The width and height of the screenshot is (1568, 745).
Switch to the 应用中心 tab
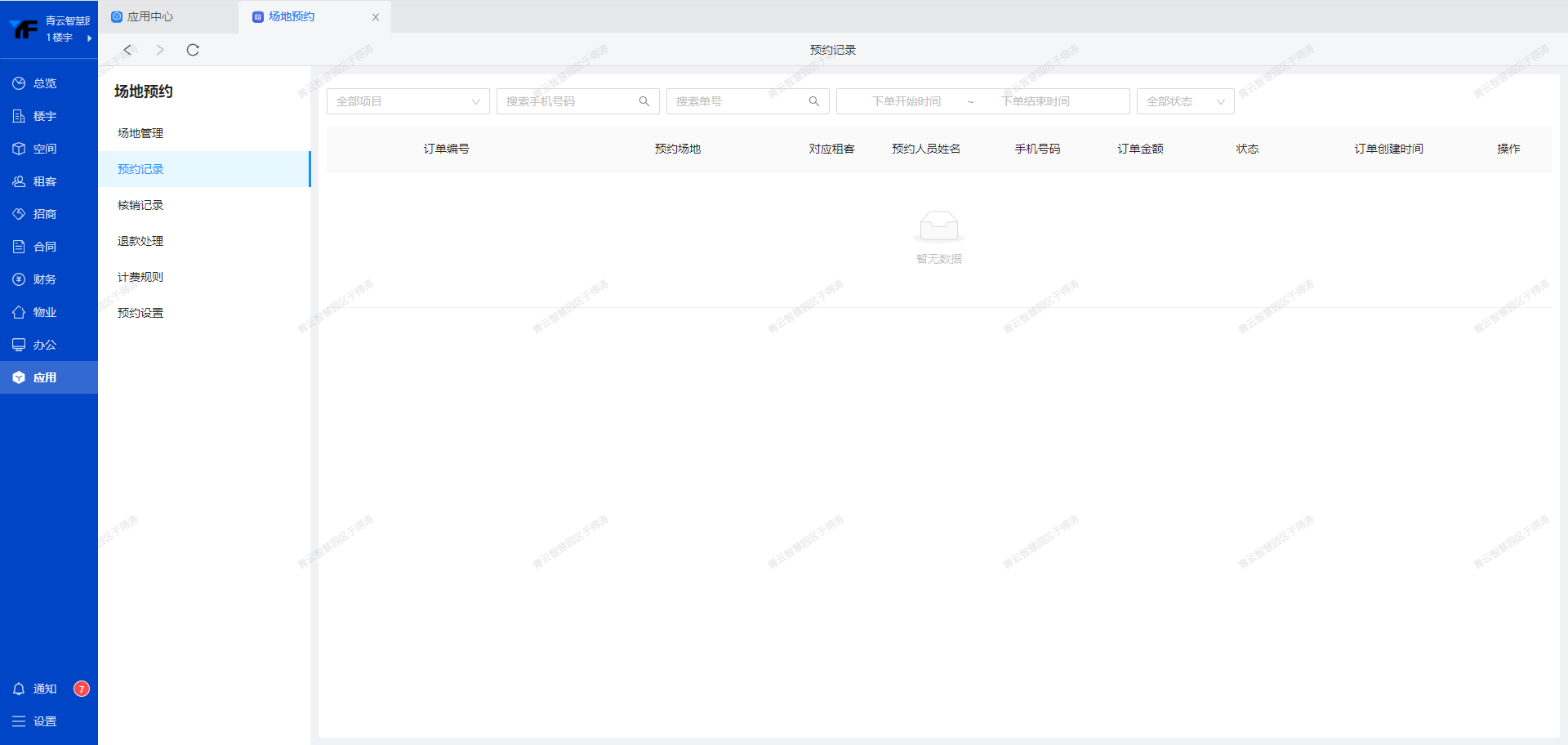point(150,16)
